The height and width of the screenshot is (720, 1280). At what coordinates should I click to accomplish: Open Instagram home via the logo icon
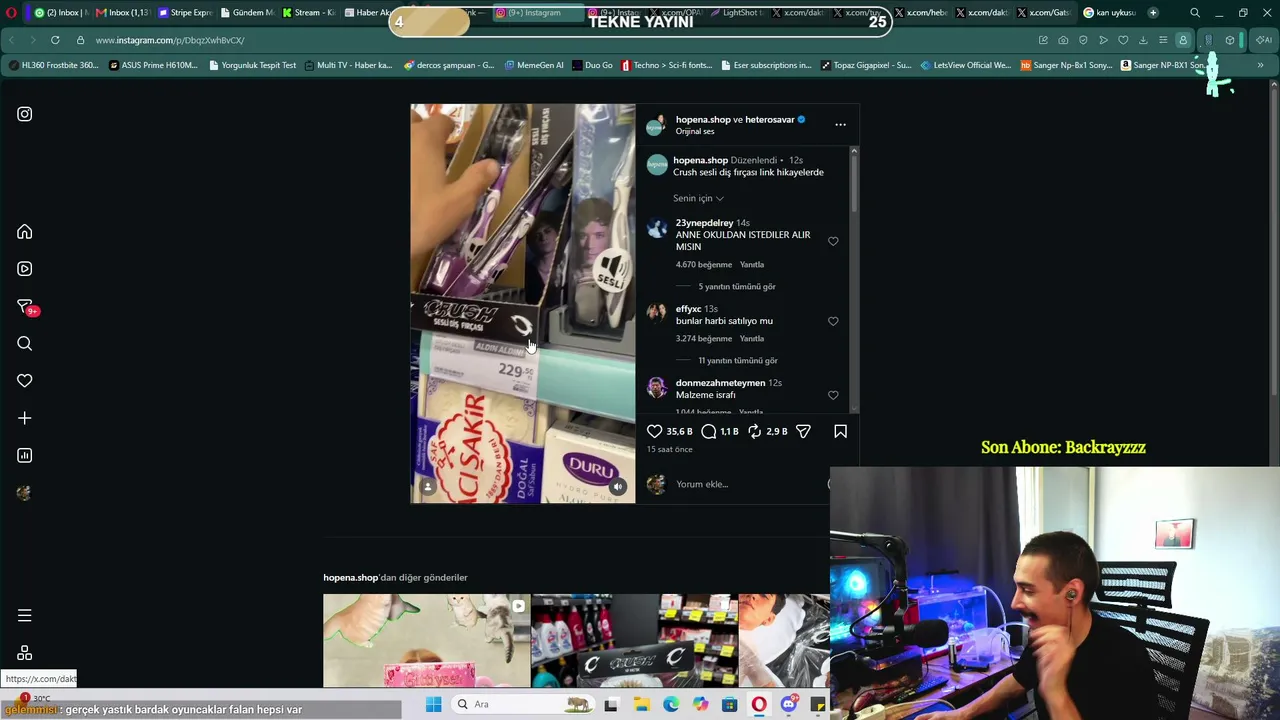(x=25, y=114)
